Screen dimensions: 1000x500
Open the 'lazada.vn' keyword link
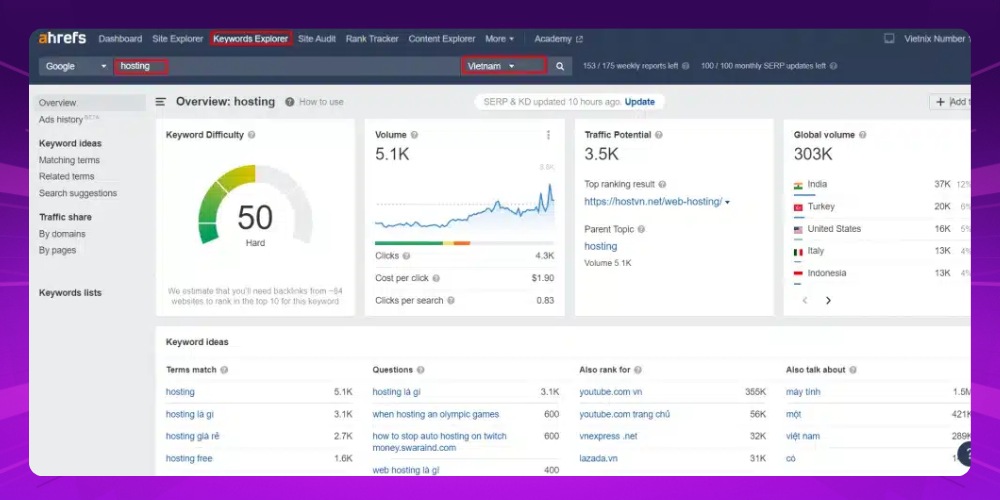(x=598, y=459)
